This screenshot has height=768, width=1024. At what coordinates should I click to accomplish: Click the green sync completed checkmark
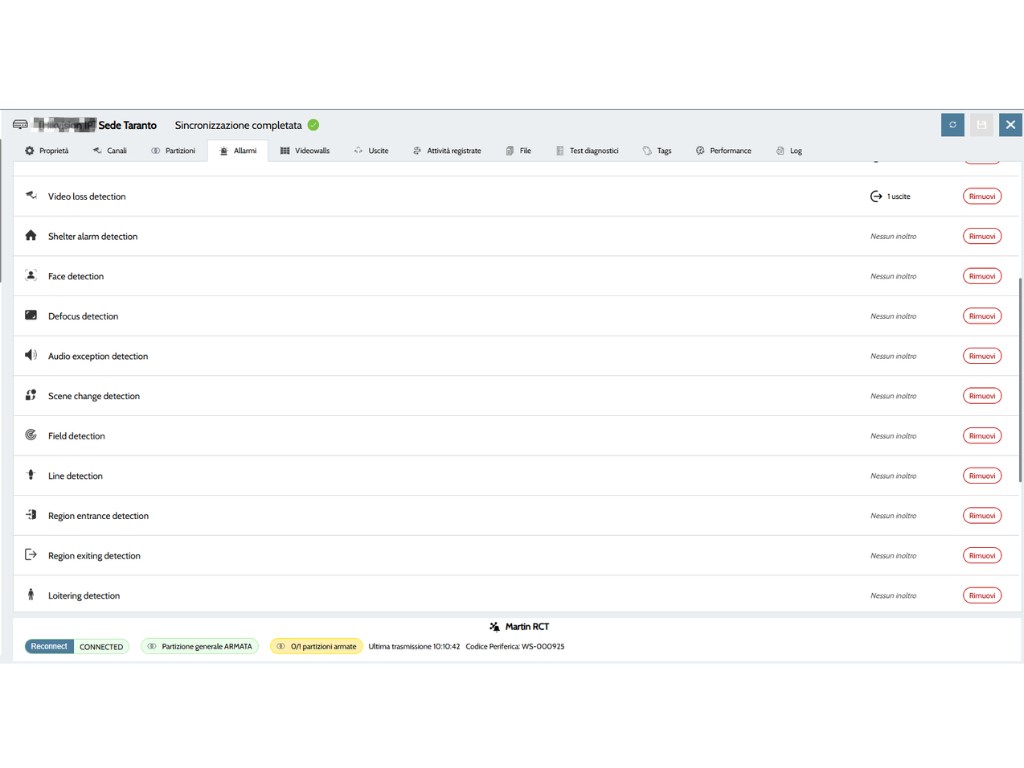[313, 125]
